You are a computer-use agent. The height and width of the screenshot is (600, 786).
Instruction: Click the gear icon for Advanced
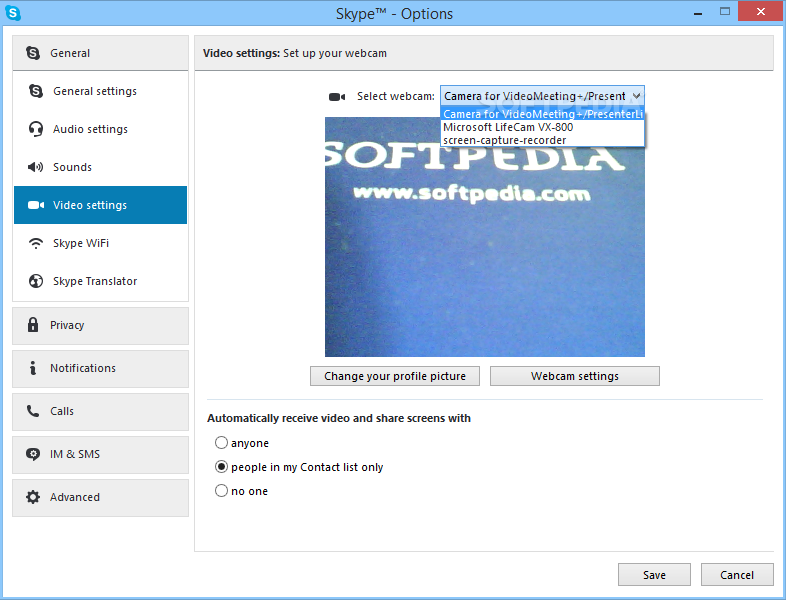33,497
